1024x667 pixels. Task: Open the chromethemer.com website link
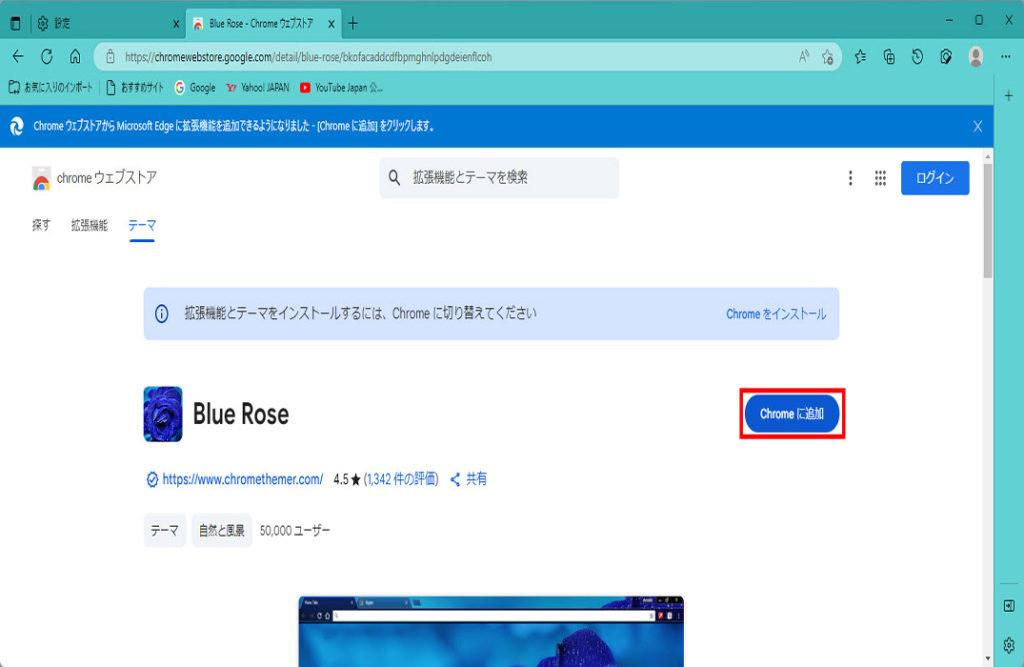[242, 479]
